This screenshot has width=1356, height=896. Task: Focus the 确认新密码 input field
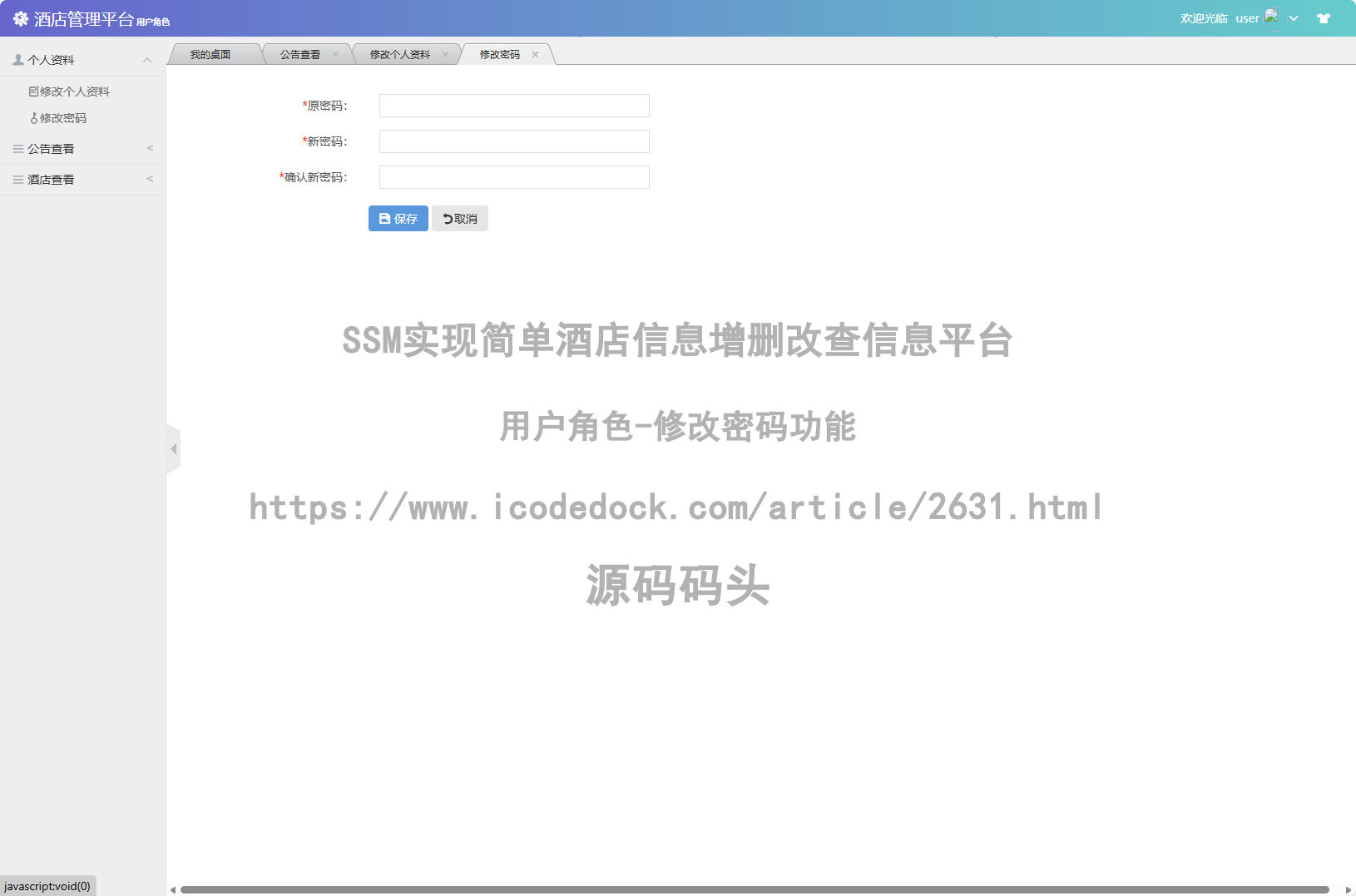pyautogui.click(x=514, y=177)
